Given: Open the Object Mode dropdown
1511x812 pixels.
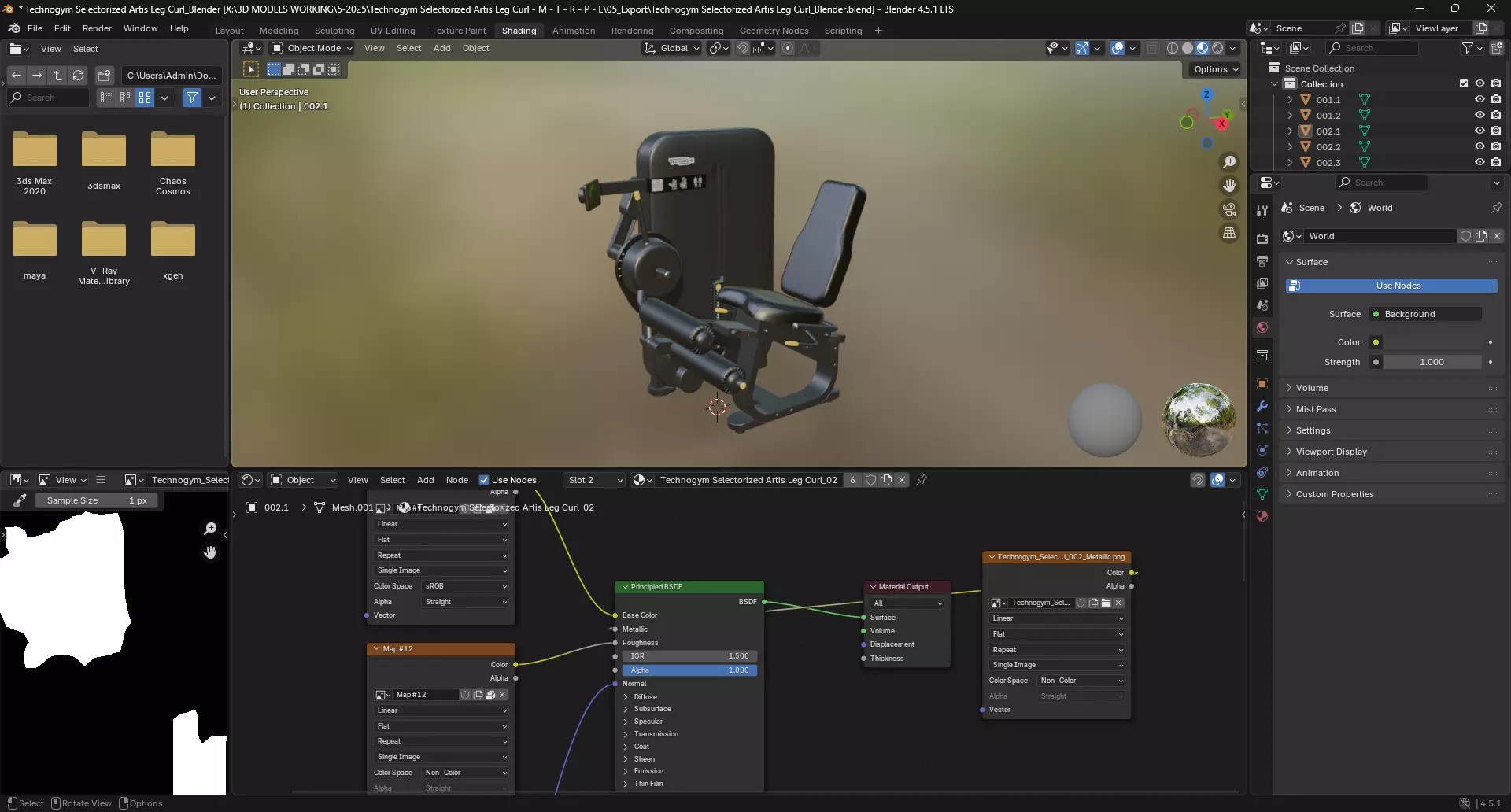Looking at the screenshot, I should (312, 48).
